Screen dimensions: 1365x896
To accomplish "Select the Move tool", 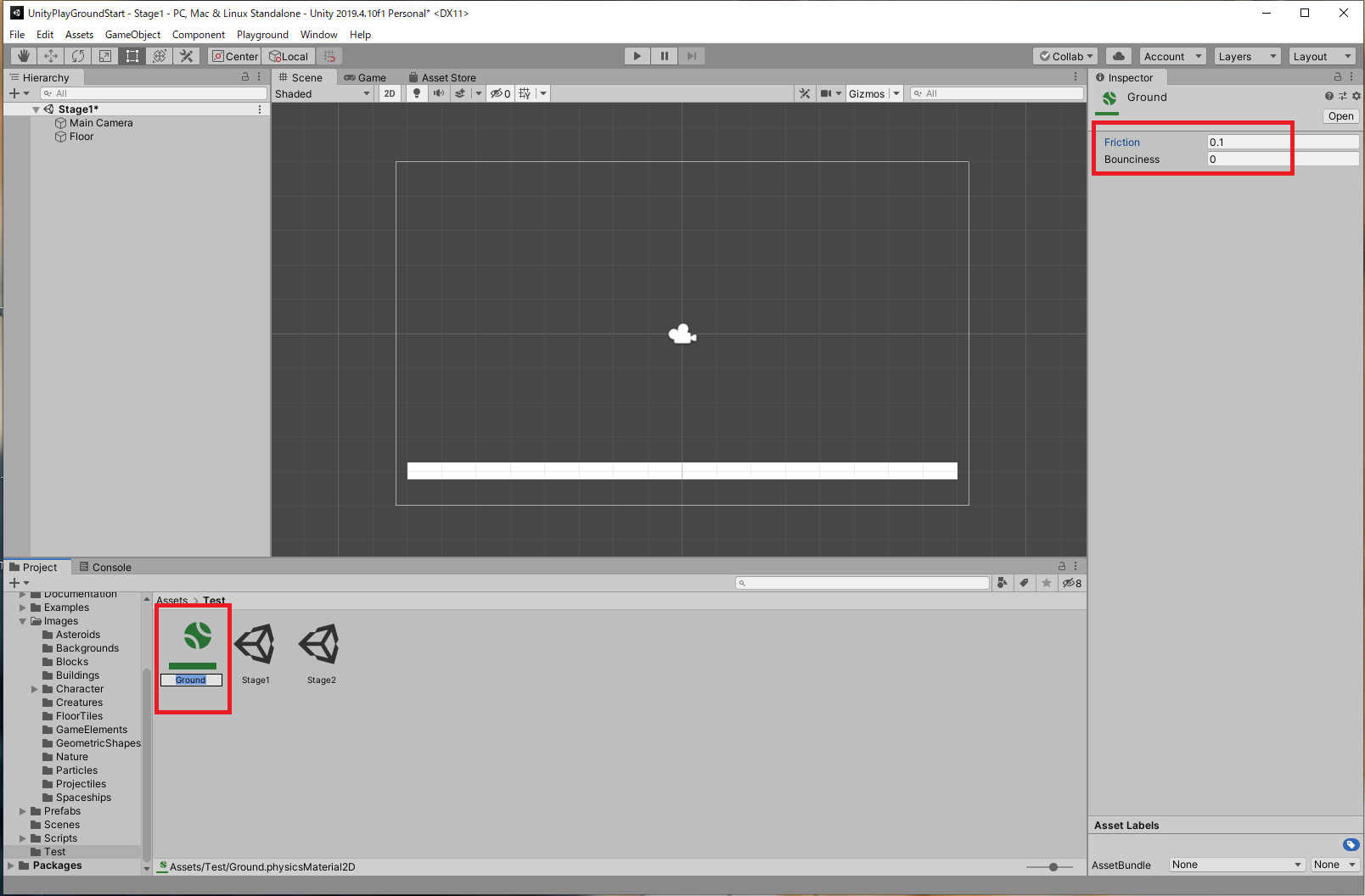I will (51, 56).
